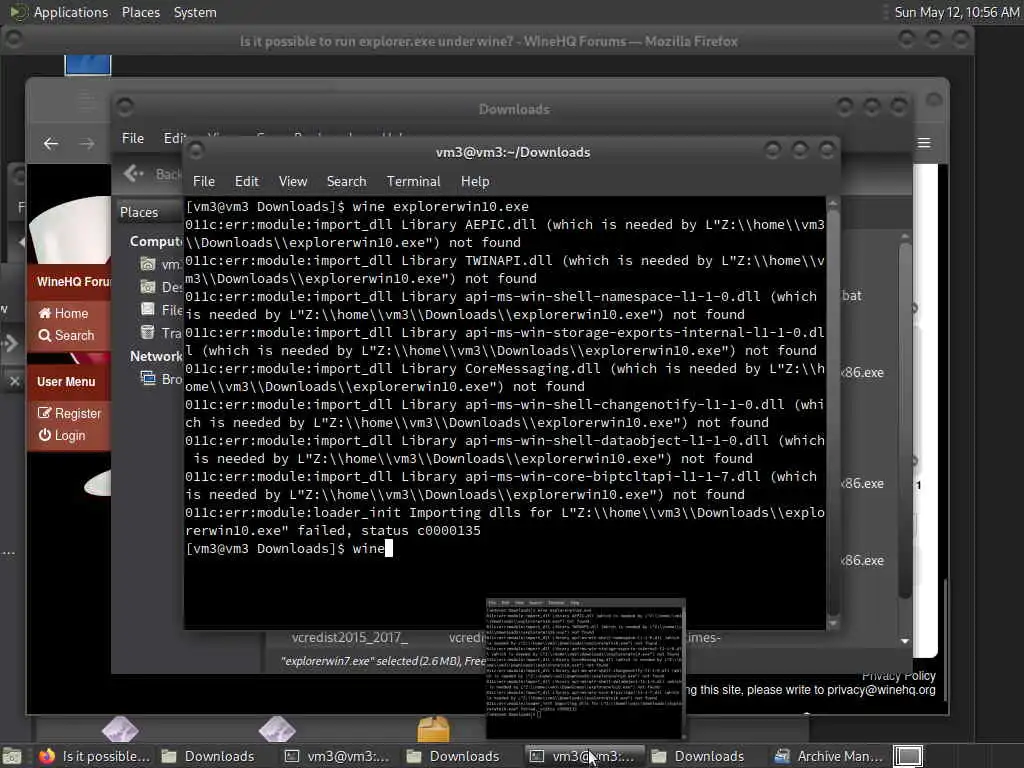The image size is (1024, 768).
Task: Select the home folder icon under Computer
Action: 148,264
